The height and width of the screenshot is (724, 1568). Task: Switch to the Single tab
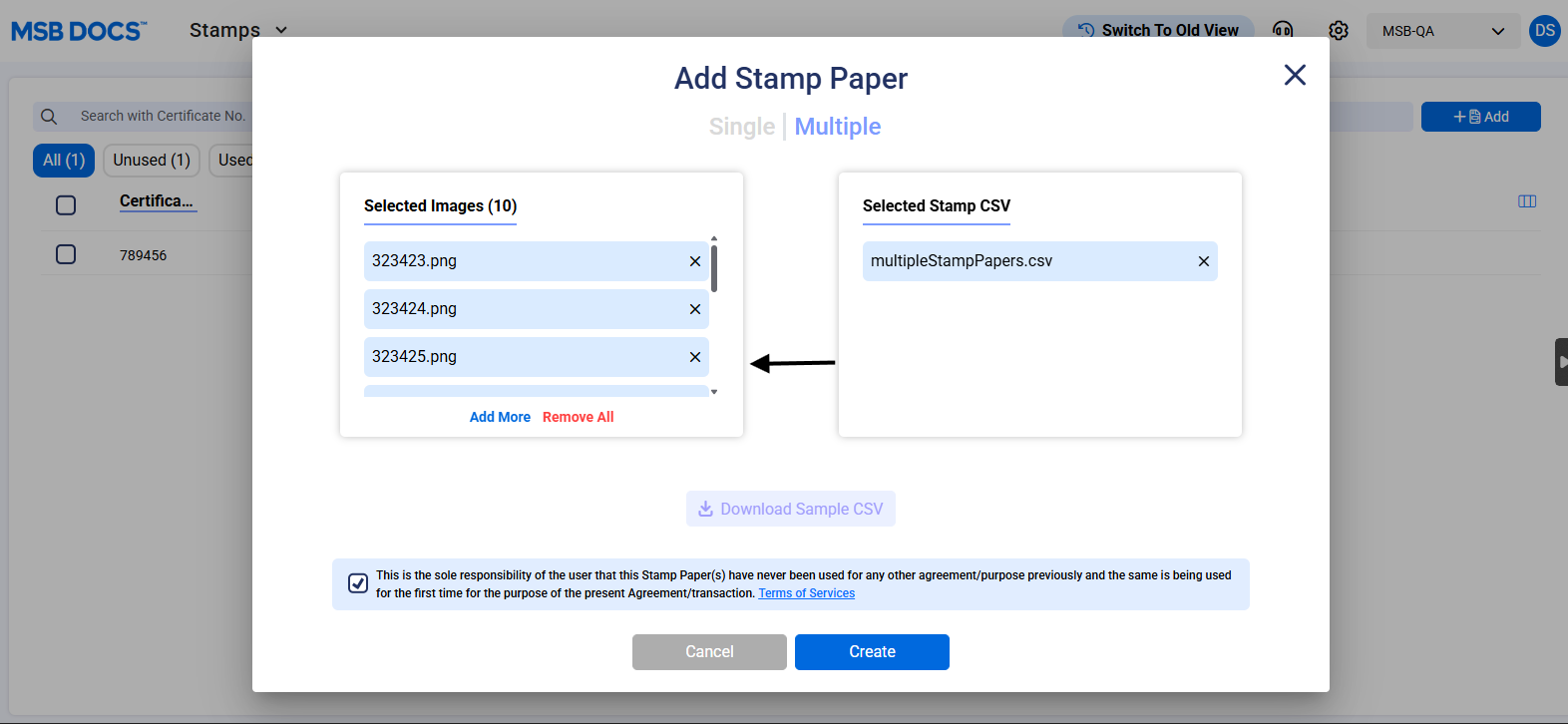(x=741, y=127)
